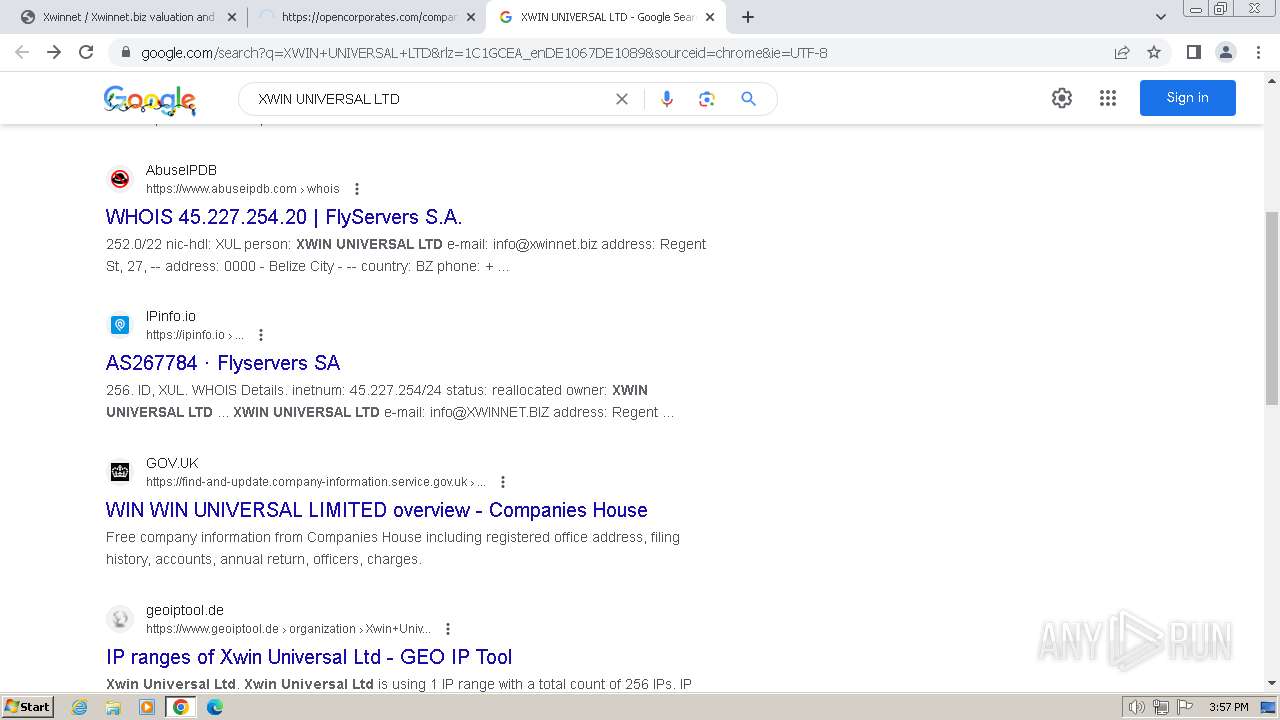This screenshot has width=1280, height=720.
Task: Click GOV.UK crown favicon
Action: click(x=120, y=472)
